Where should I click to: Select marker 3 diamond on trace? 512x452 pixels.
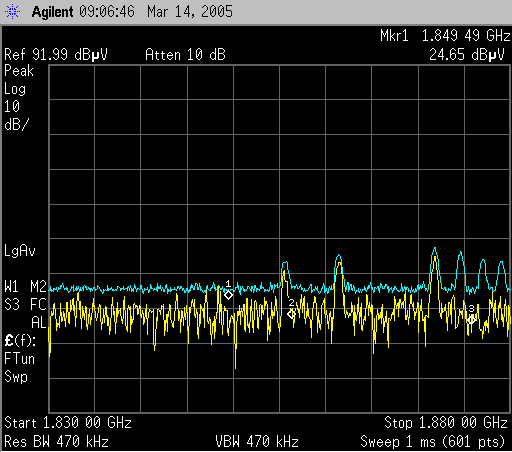(x=471, y=320)
